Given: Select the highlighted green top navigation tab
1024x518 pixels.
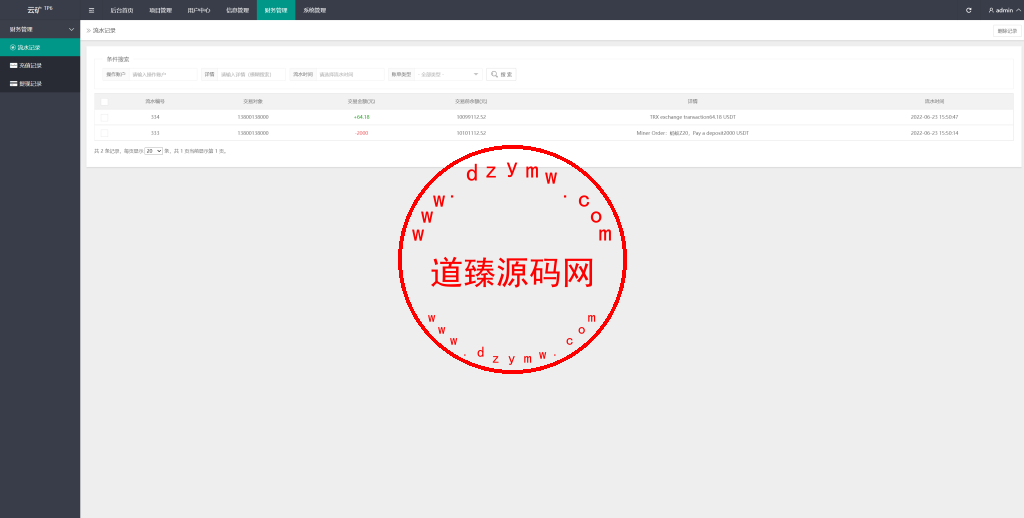Looking at the screenshot, I should tap(276, 10).
